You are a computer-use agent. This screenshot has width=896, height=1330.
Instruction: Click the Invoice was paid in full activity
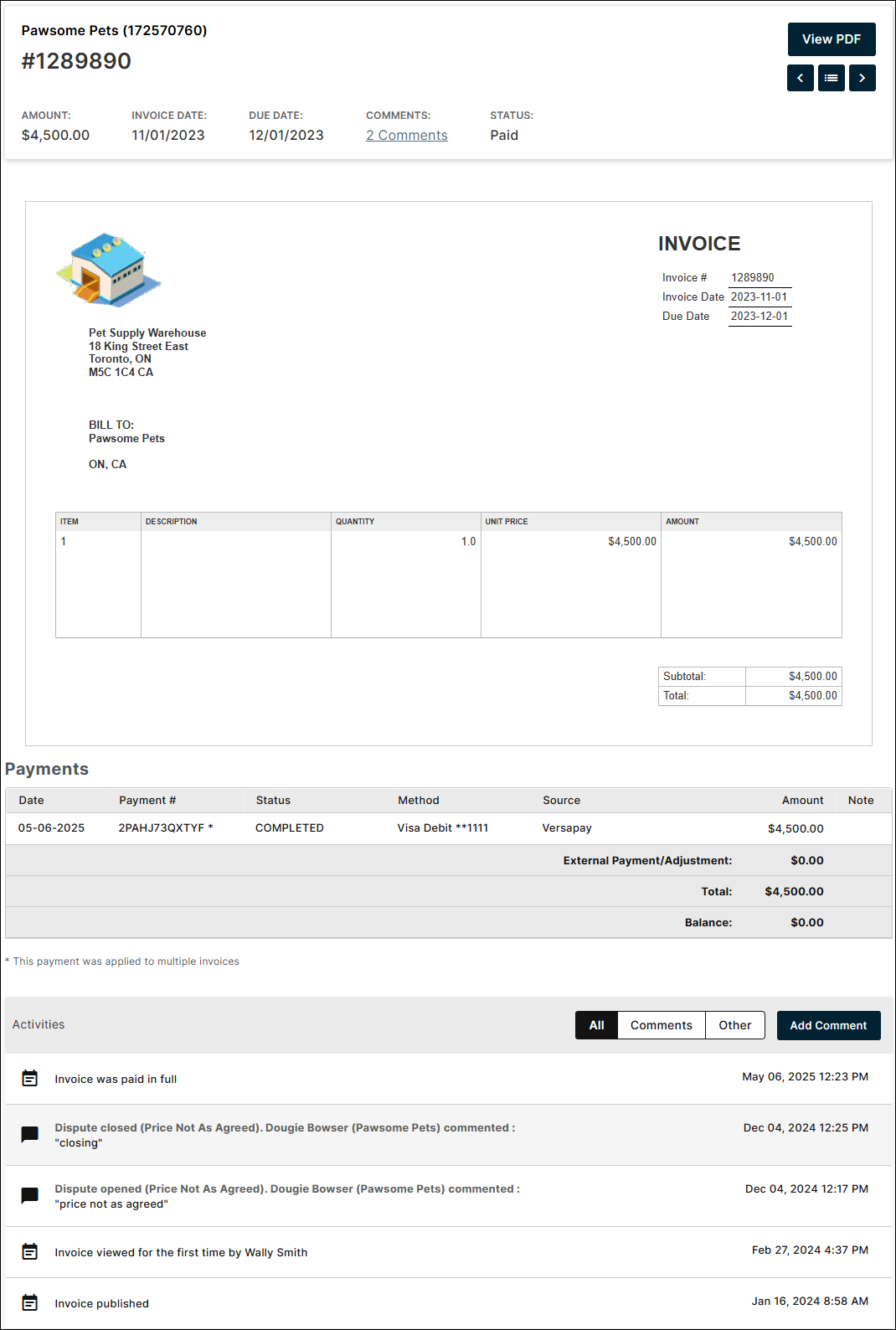coord(116,1079)
